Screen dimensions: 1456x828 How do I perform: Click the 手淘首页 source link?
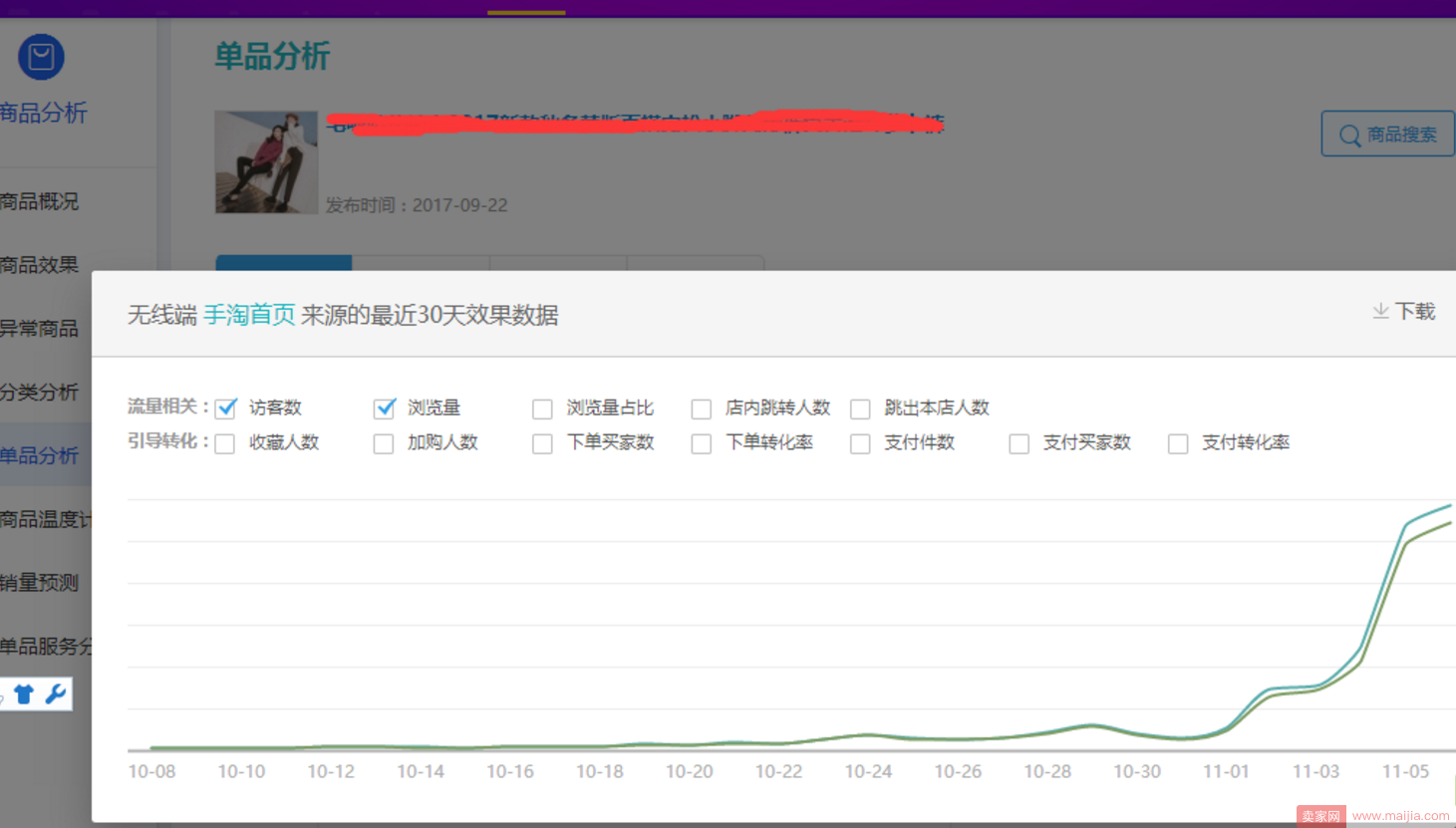point(249,315)
